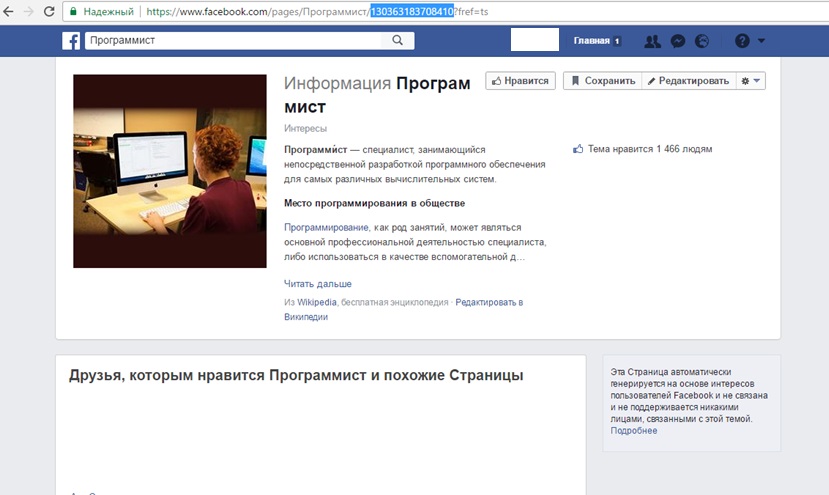Open the Facebook logo home icon
The height and width of the screenshot is (495, 829).
(x=71, y=41)
